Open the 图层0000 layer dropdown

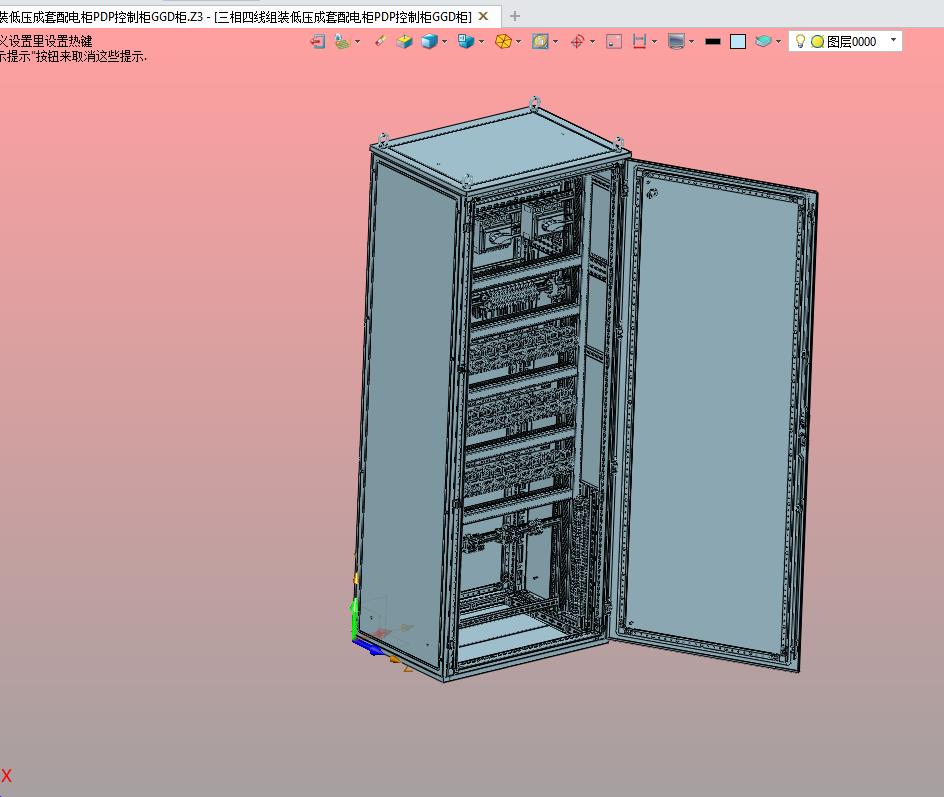click(893, 40)
